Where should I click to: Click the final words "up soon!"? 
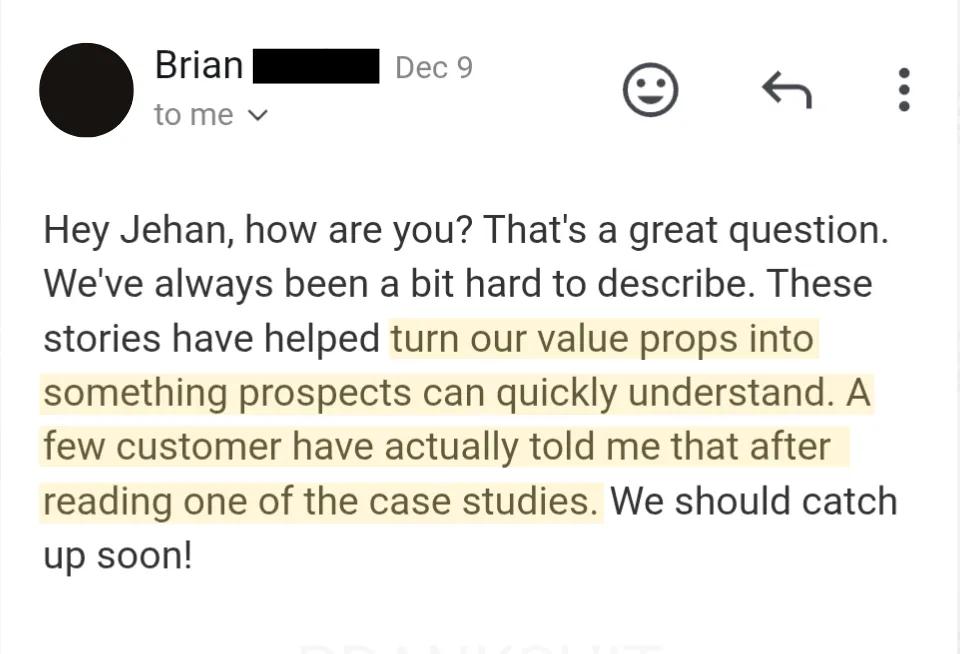118,556
